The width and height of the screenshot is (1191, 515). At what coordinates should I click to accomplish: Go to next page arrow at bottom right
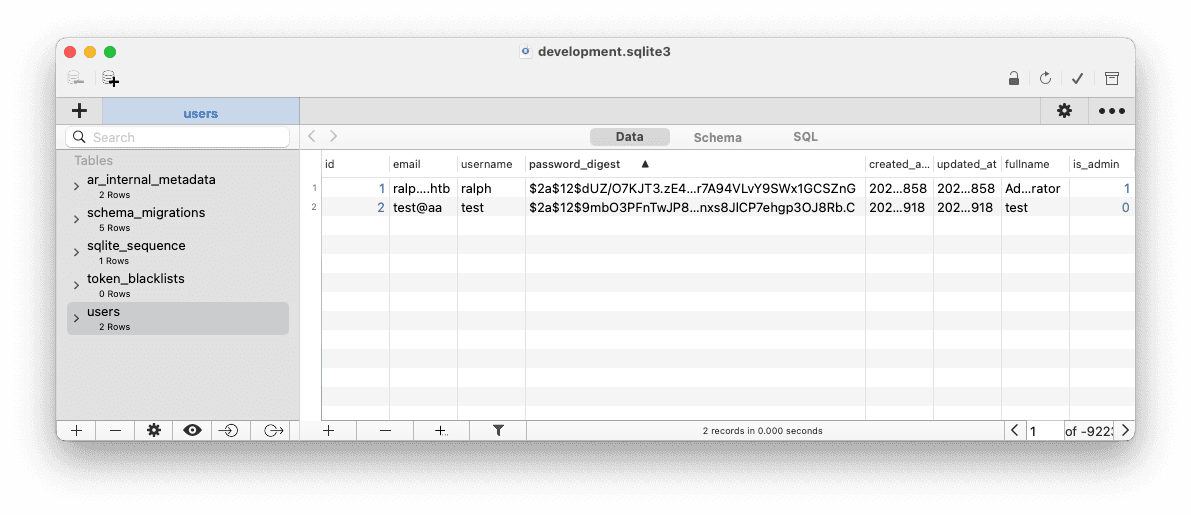(x=1125, y=431)
